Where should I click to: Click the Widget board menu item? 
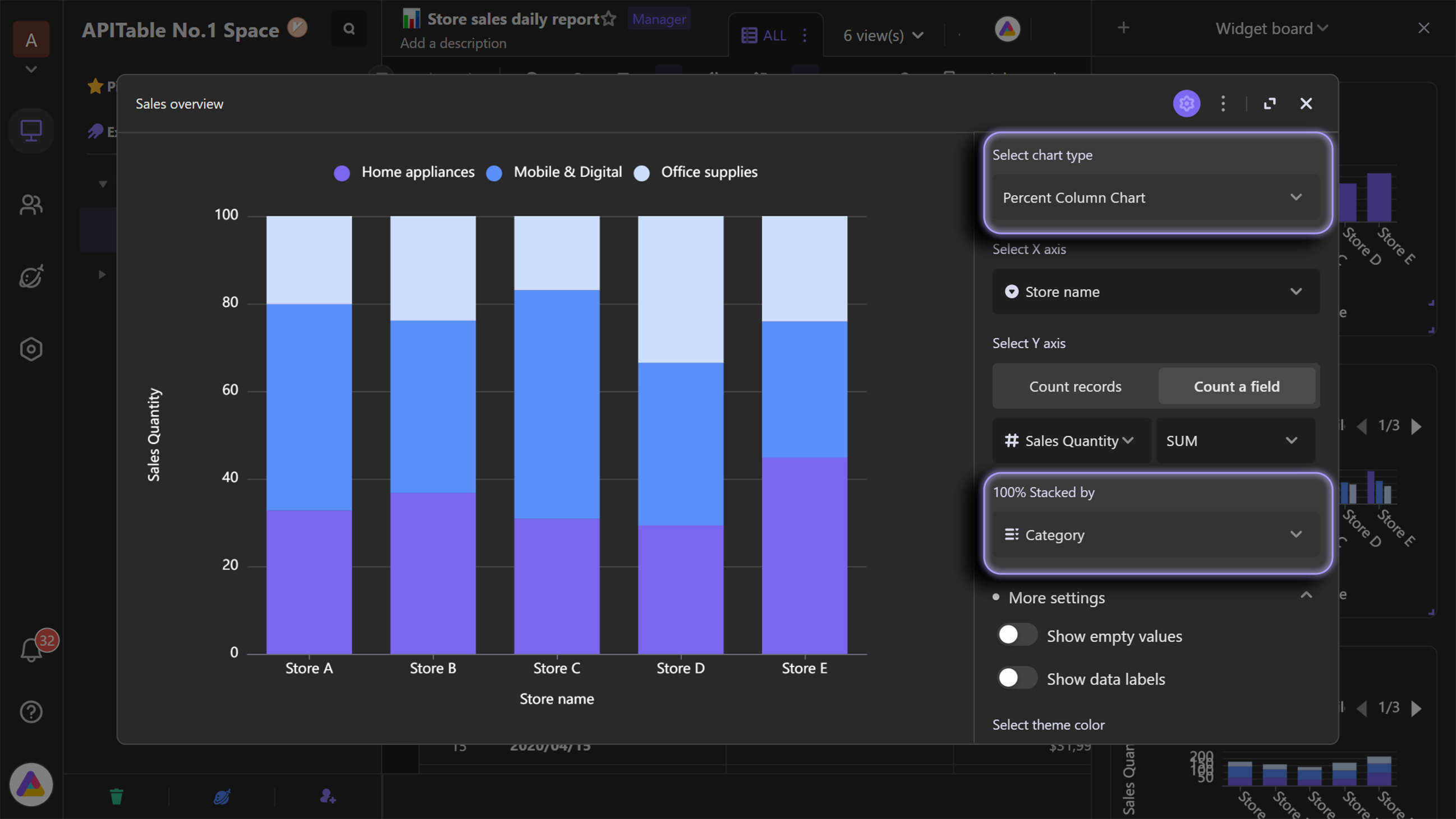tap(1264, 28)
